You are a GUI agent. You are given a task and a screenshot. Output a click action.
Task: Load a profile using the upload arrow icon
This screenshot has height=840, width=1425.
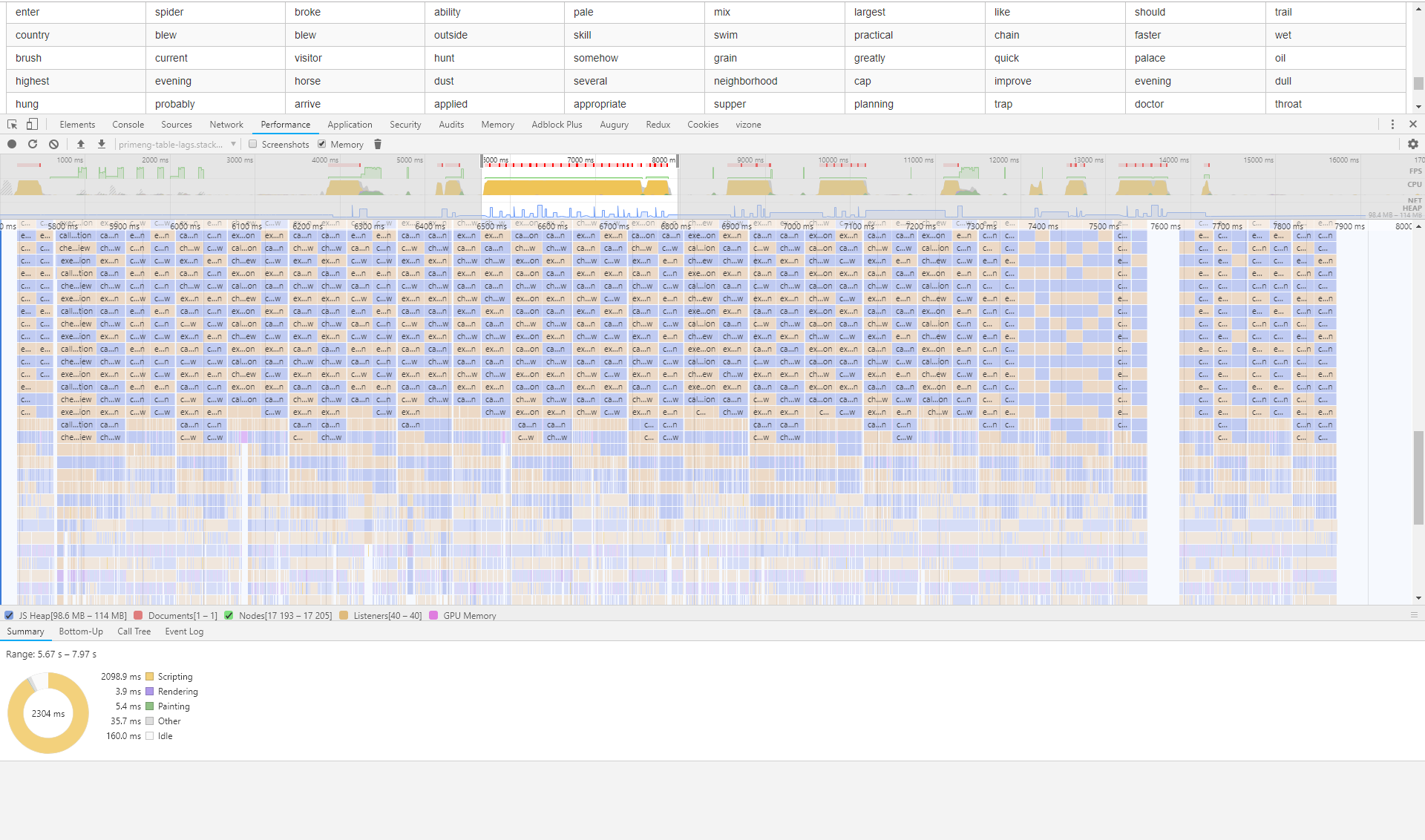click(x=81, y=144)
